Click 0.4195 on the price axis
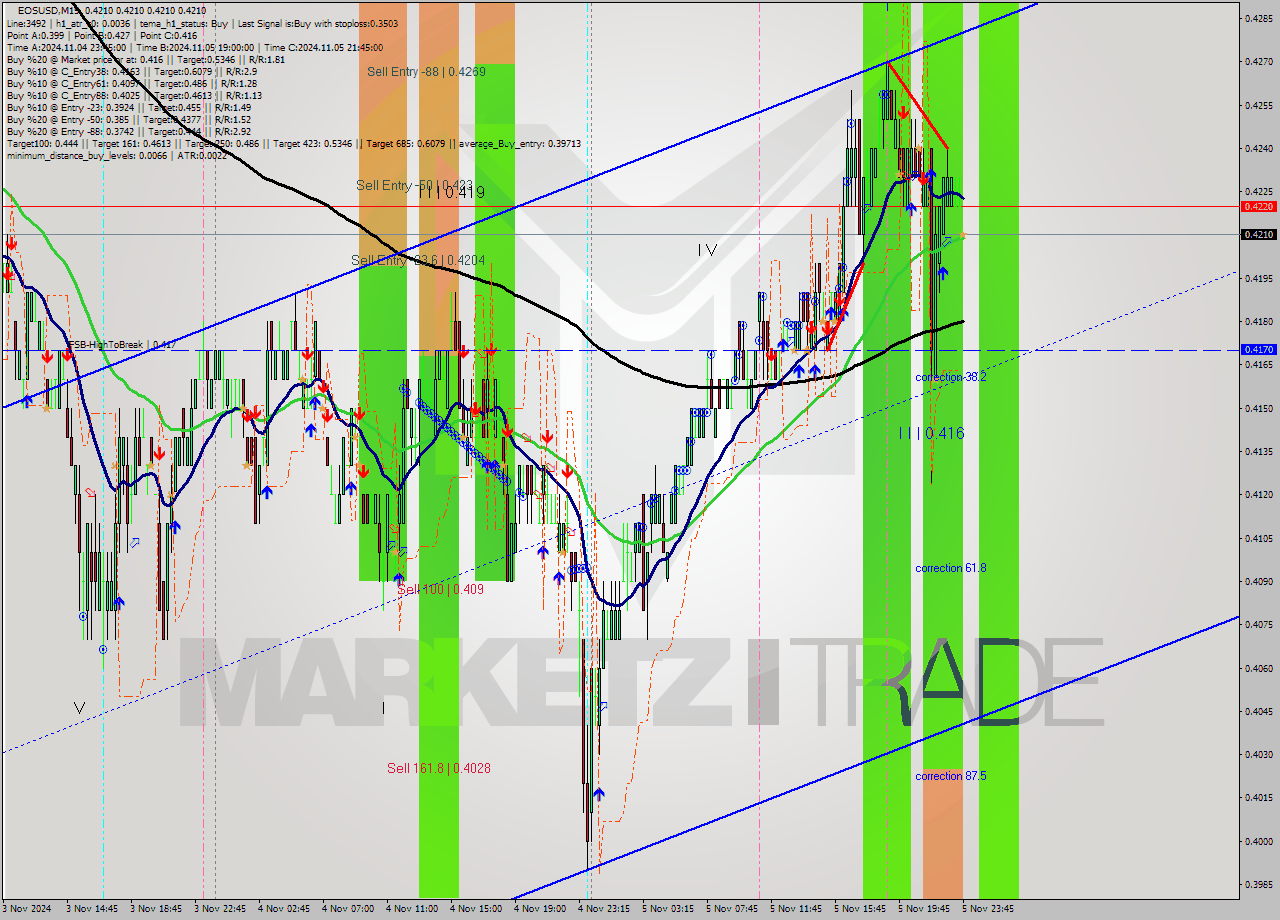The image size is (1280, 920). pyautogui.click(x=1258, y=278)
